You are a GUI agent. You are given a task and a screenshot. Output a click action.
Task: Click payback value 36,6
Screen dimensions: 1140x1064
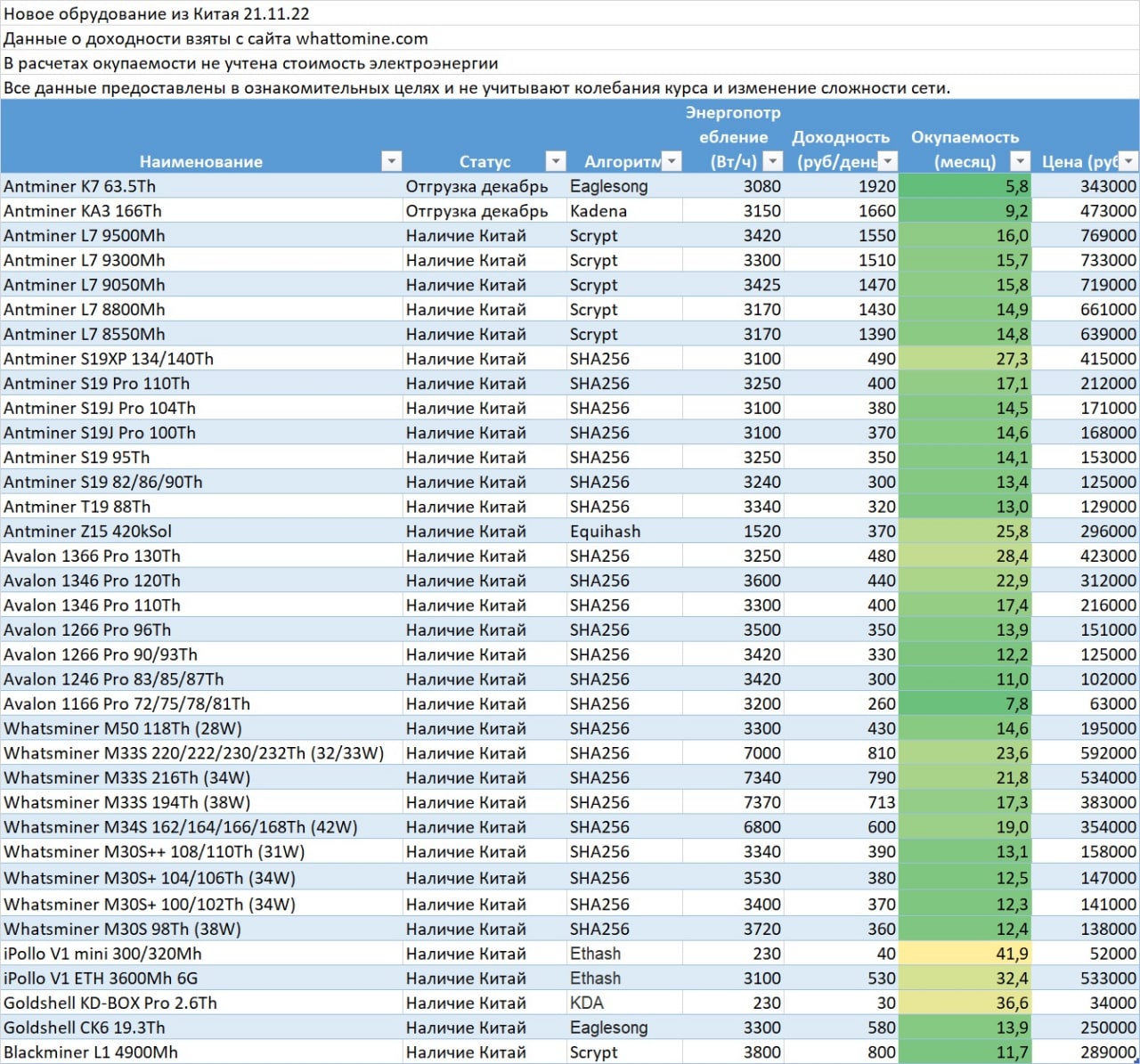point(965,1003)
